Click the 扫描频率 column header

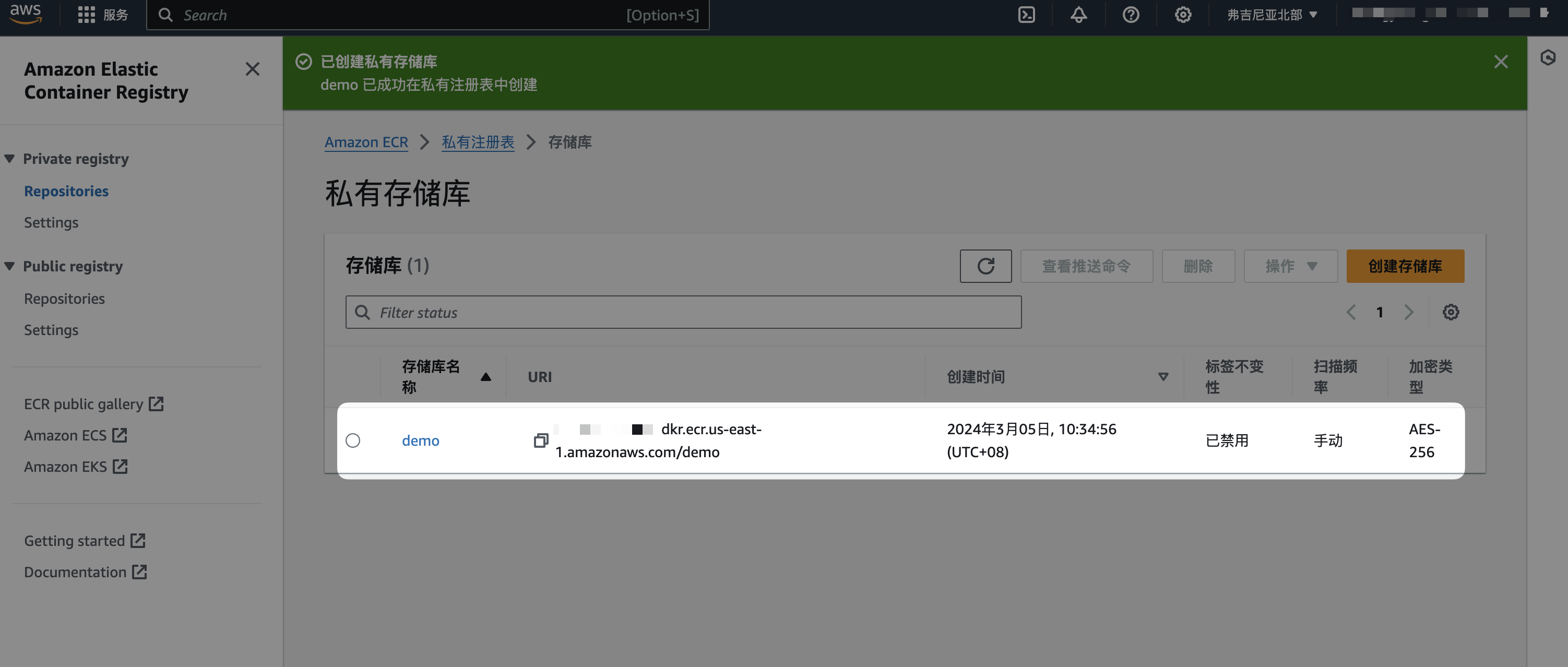pyautogui.click(x=1335, y=377)
